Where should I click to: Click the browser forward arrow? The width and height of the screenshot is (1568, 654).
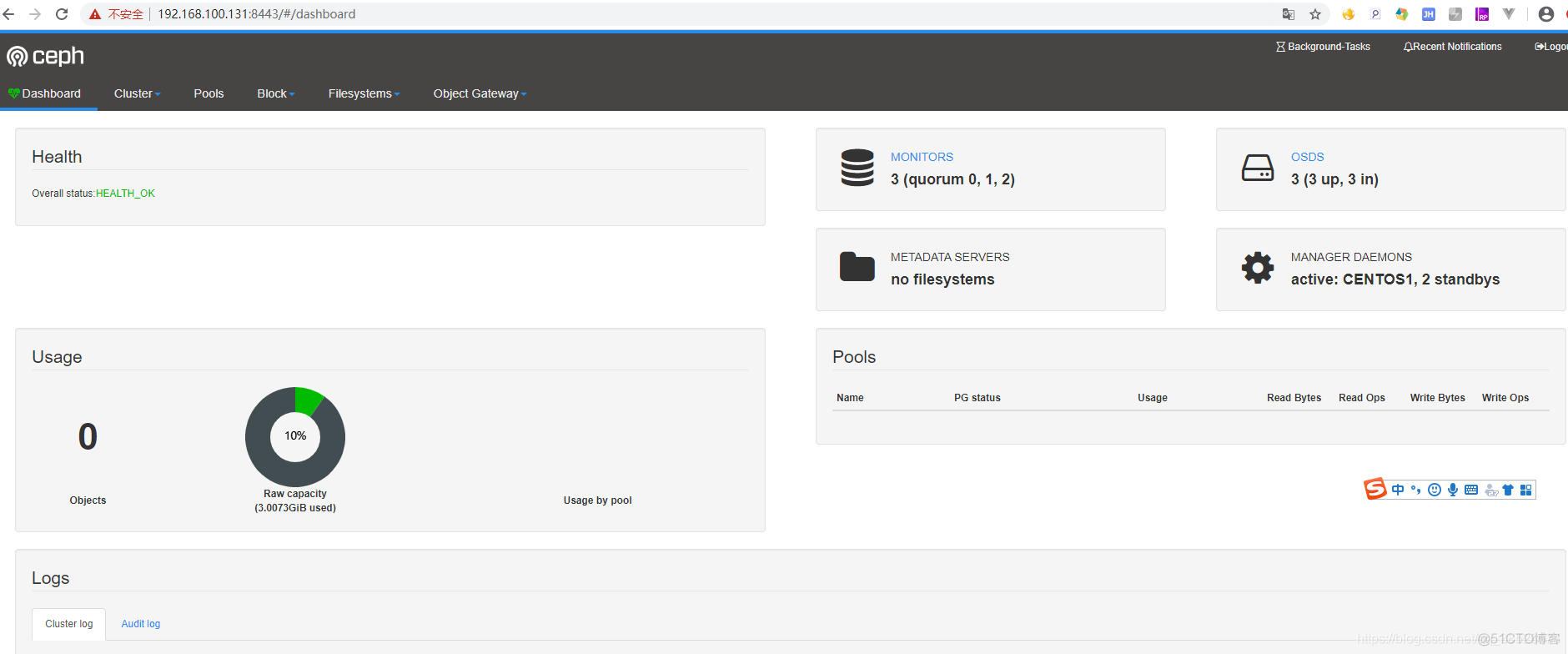[35, 14]
